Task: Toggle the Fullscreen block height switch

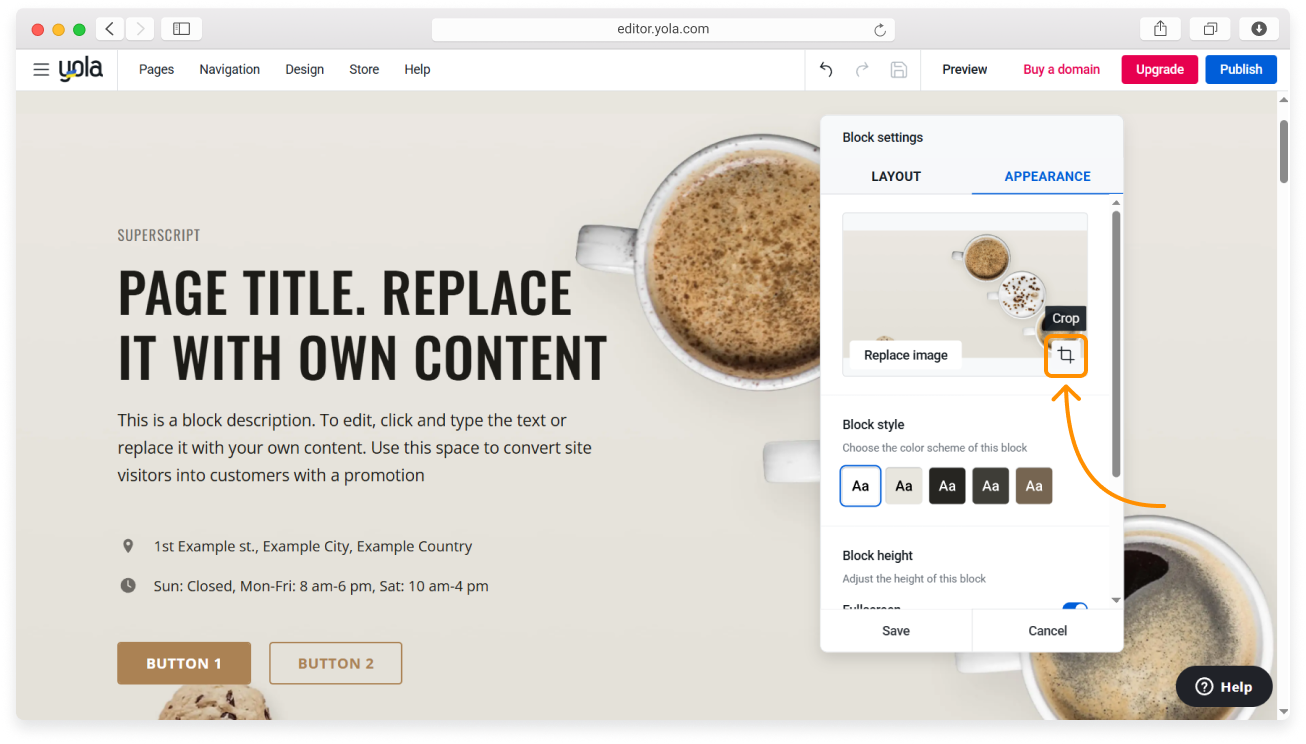Action: pyautogui.click(x=1074, y=607)
